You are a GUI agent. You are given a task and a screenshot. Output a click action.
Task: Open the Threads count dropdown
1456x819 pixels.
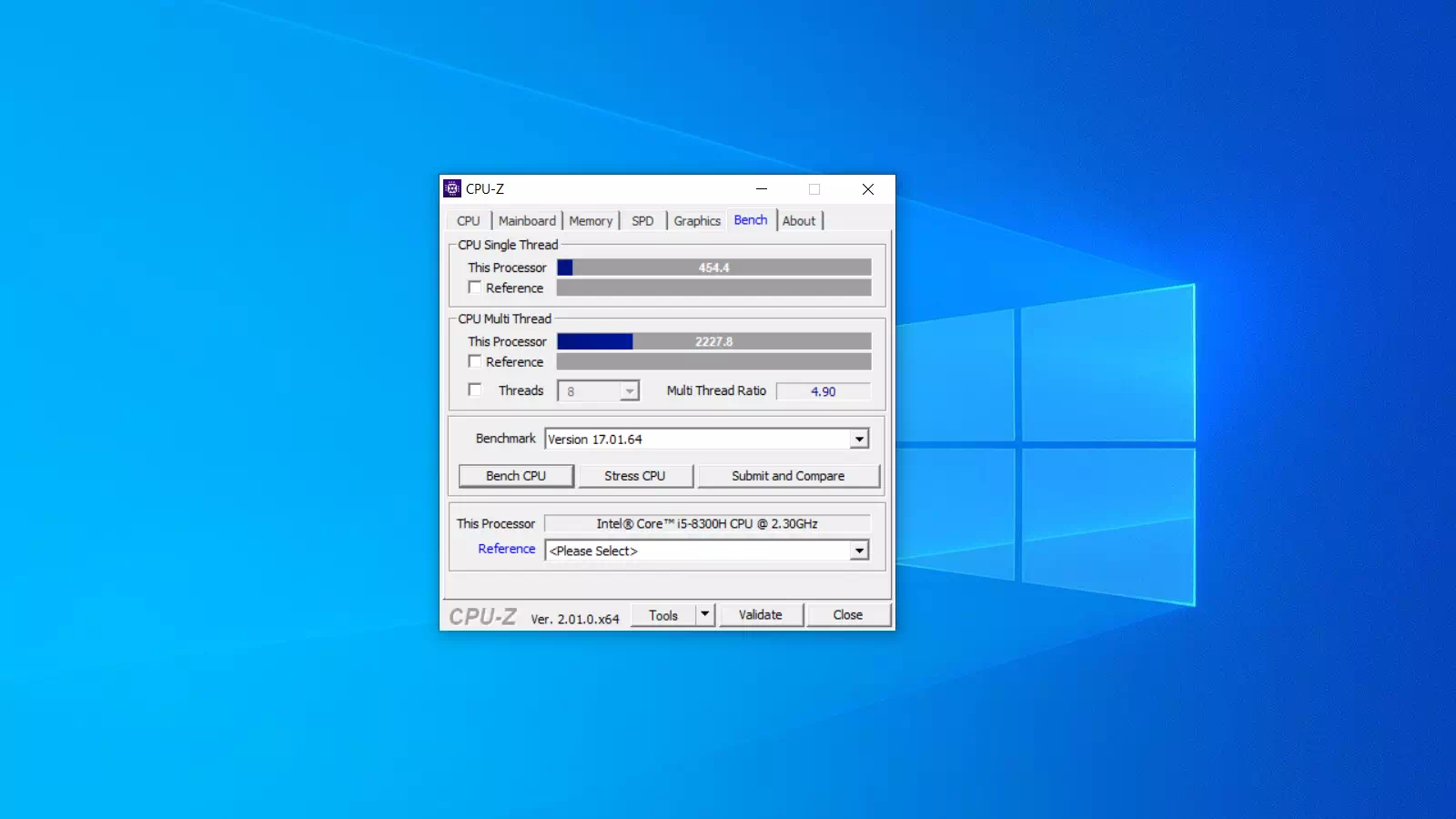coord(629,391)
